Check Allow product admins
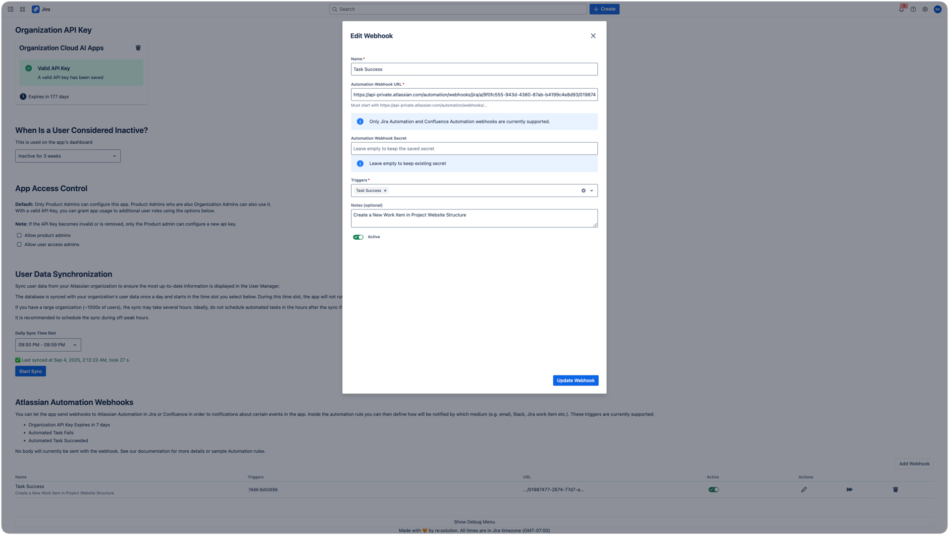This screenshot has height=535, width=949. pos(19,235)
